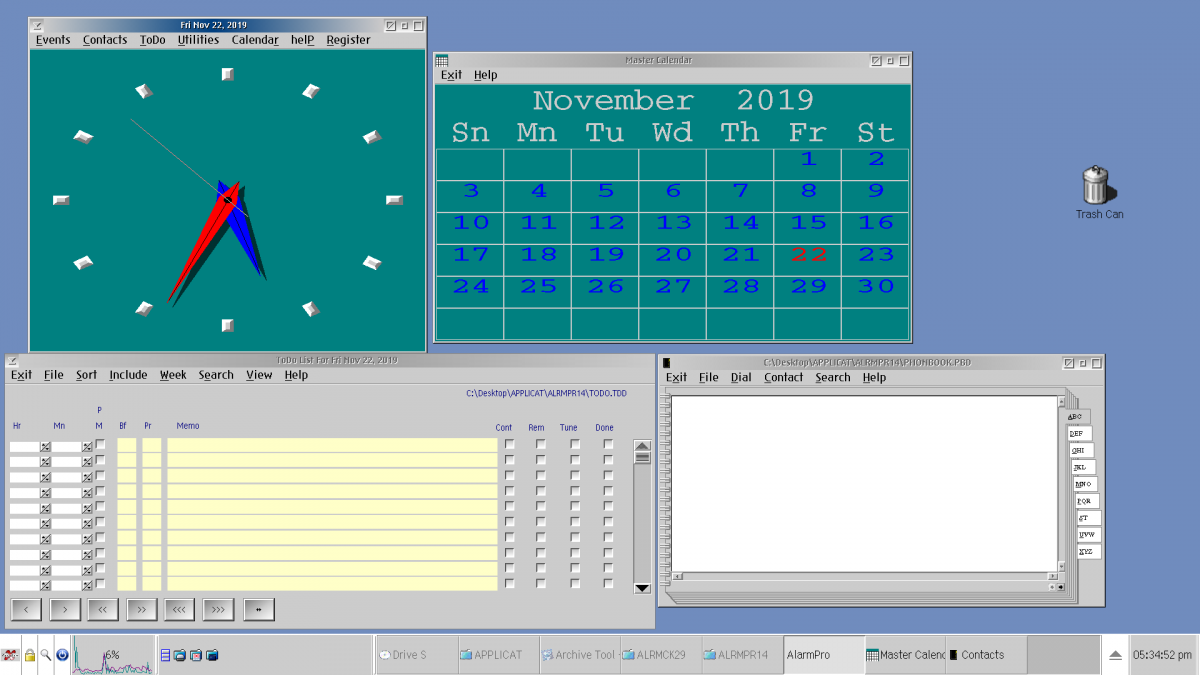Click the magnifier search icon in taskbar
The height and width of the screenshot is (675, 1200).
(45, 655)
